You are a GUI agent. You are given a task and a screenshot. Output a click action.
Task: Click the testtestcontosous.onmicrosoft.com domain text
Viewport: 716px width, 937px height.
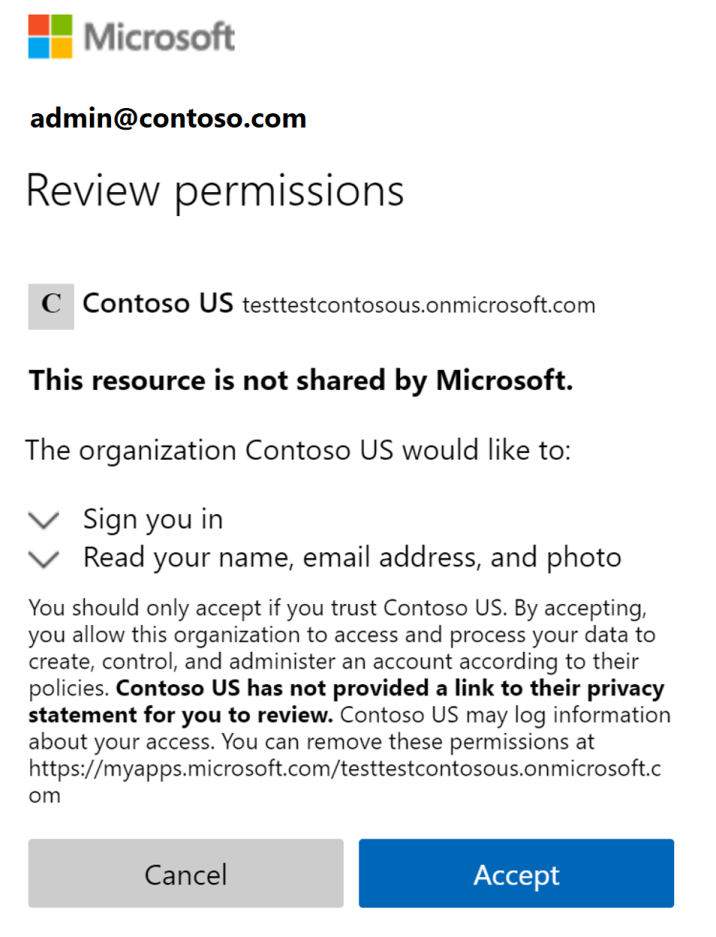pyautogui.click(x=419, y=305)
